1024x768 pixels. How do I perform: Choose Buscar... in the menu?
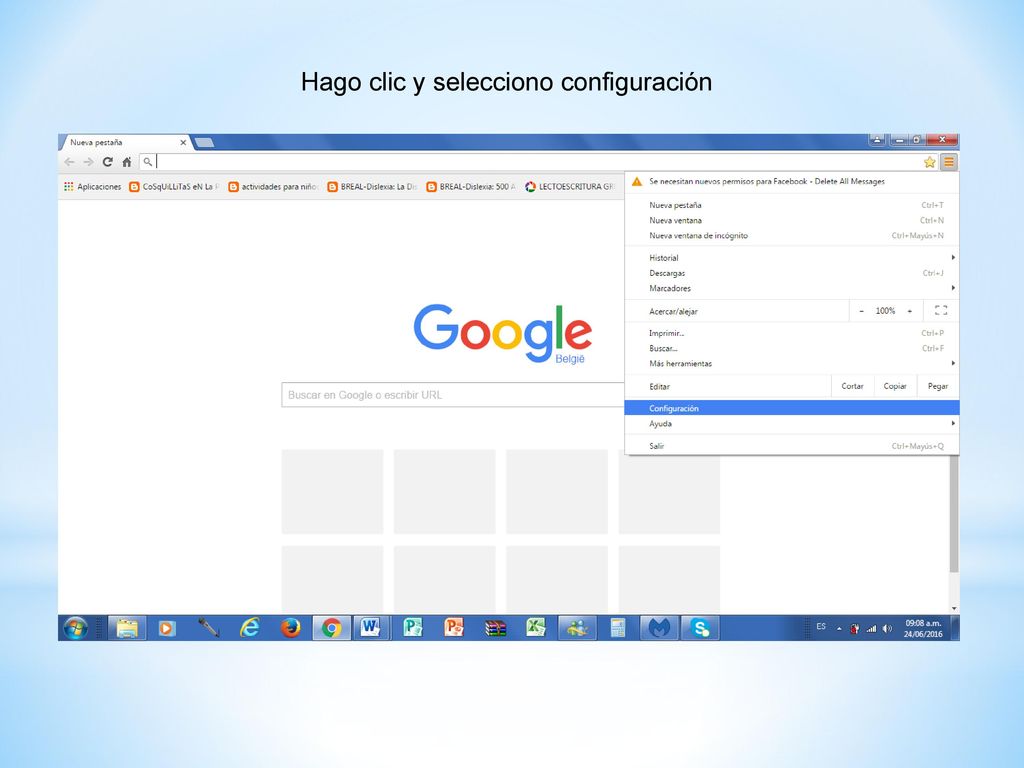pos(792,349)
